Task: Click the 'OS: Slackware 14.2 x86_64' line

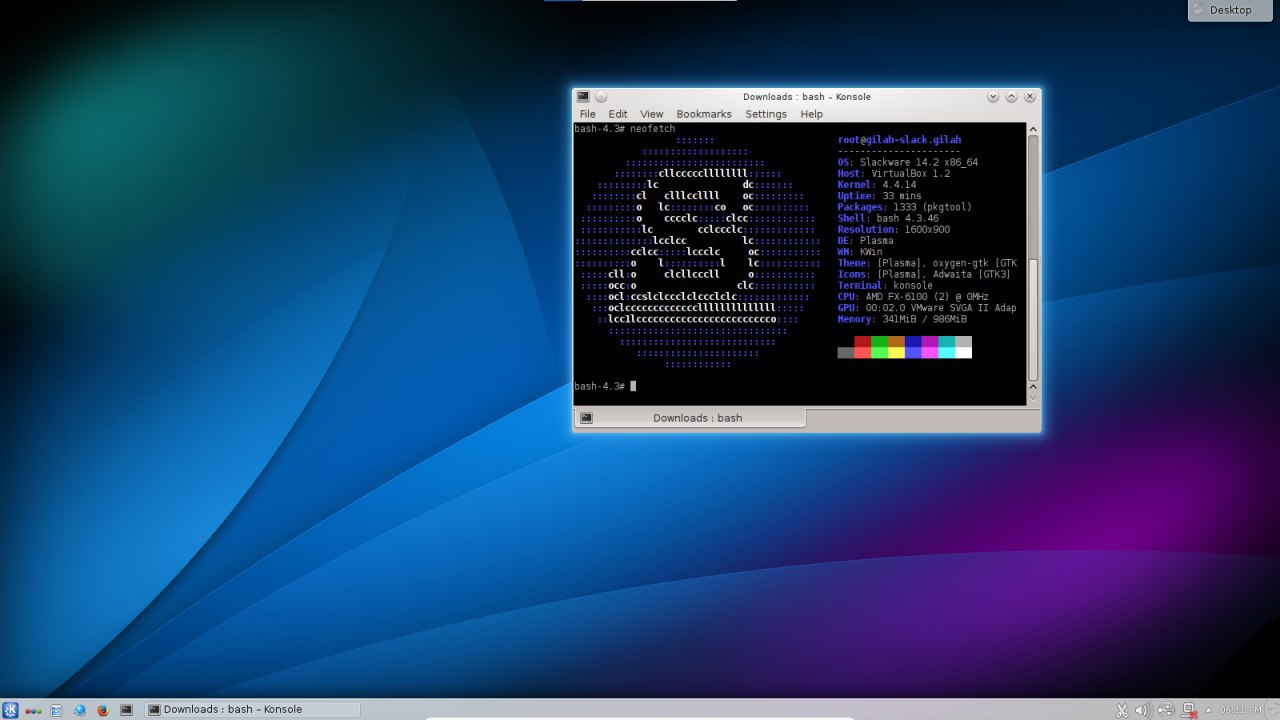Action: 908,162
